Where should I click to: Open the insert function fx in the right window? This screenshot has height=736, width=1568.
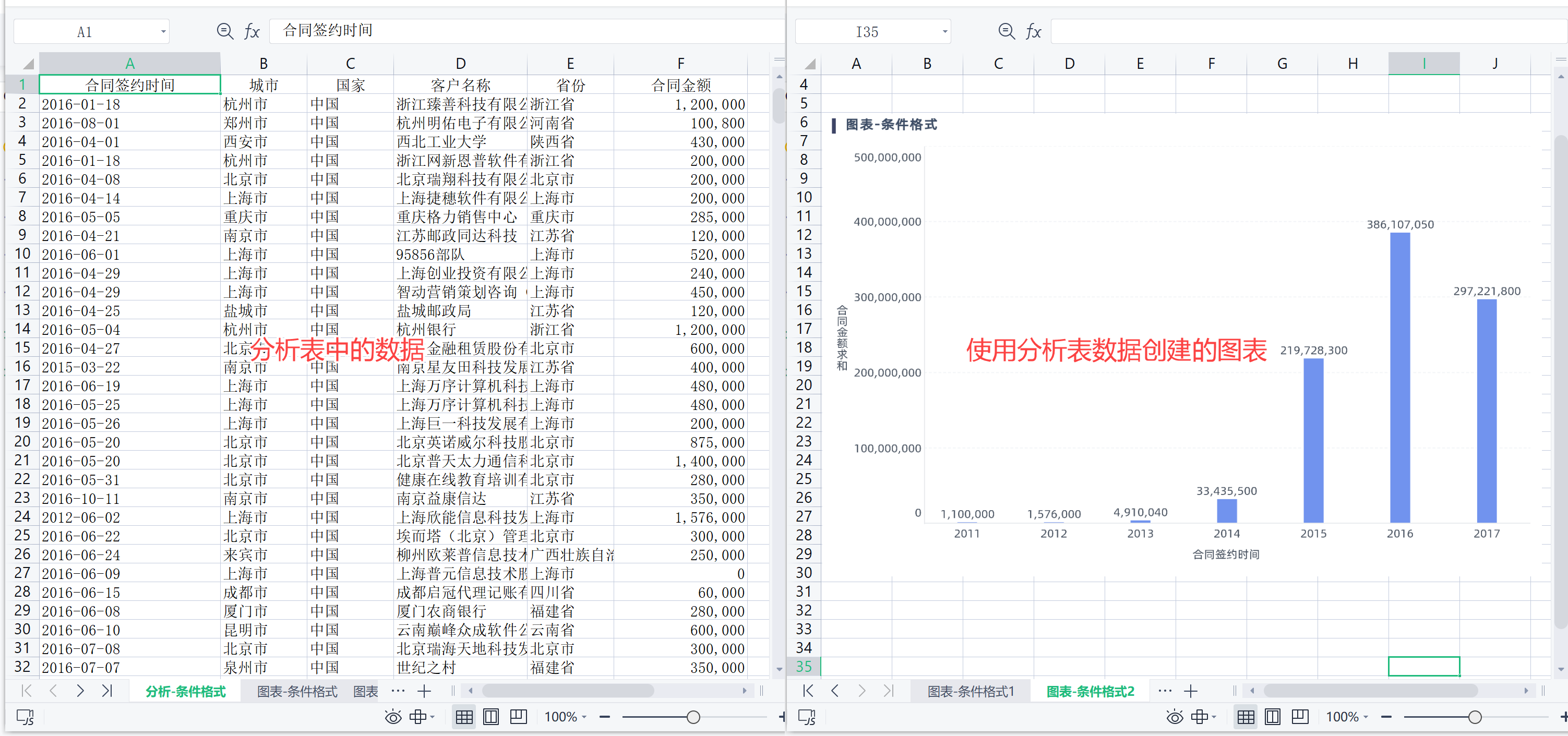pos(1033,31)
